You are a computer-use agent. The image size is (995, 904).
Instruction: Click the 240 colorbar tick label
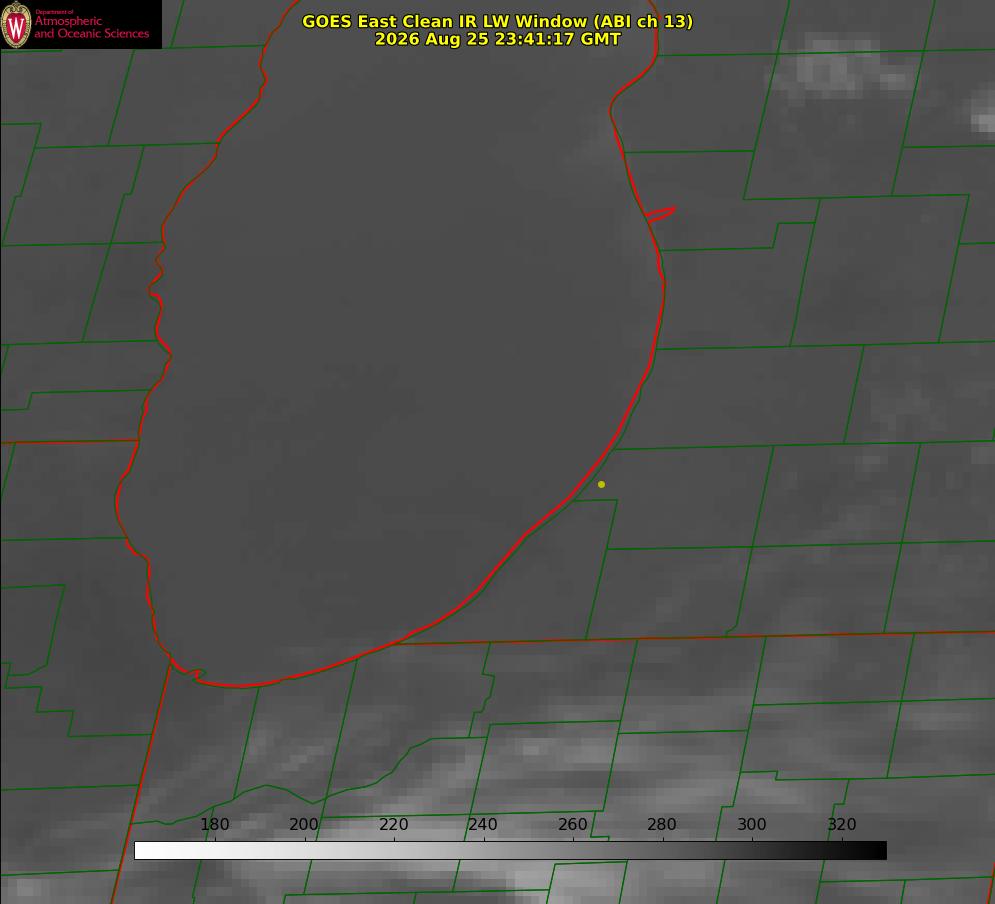[483, 824]
